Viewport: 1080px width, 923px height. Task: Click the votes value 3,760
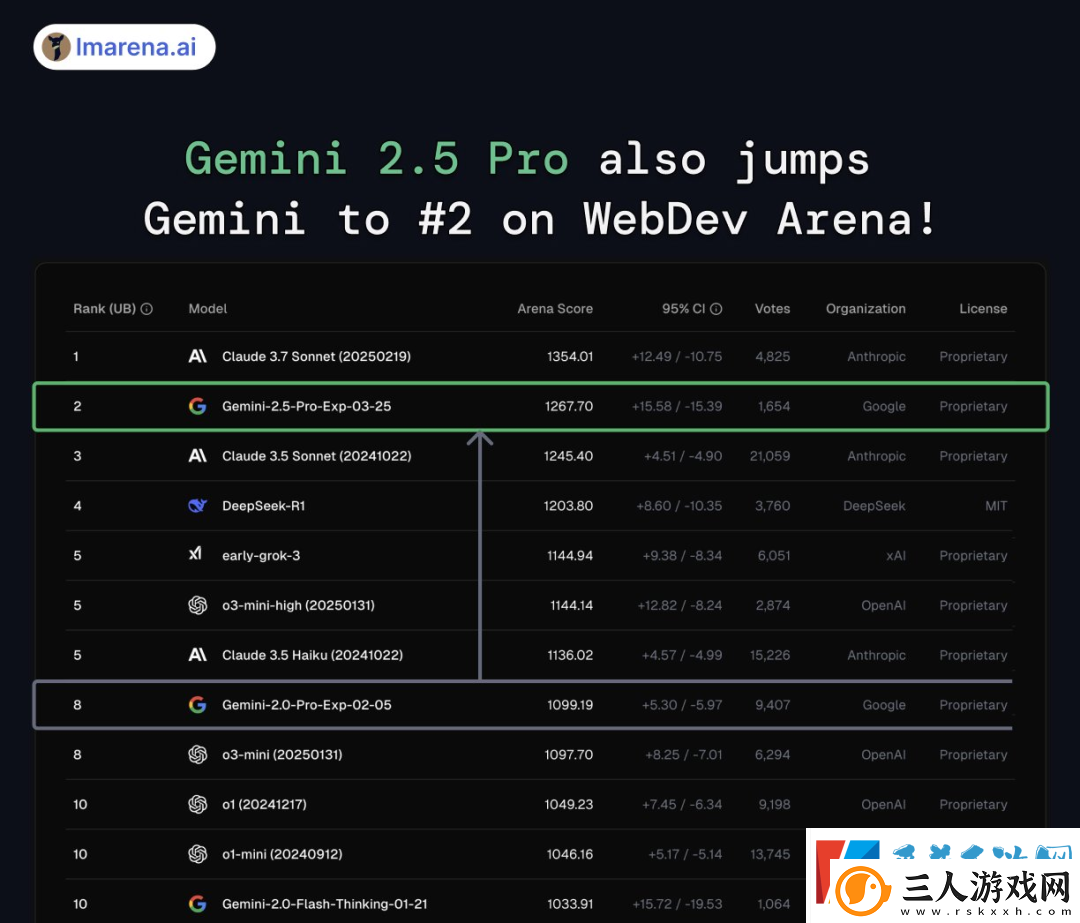tap(772, 506)
